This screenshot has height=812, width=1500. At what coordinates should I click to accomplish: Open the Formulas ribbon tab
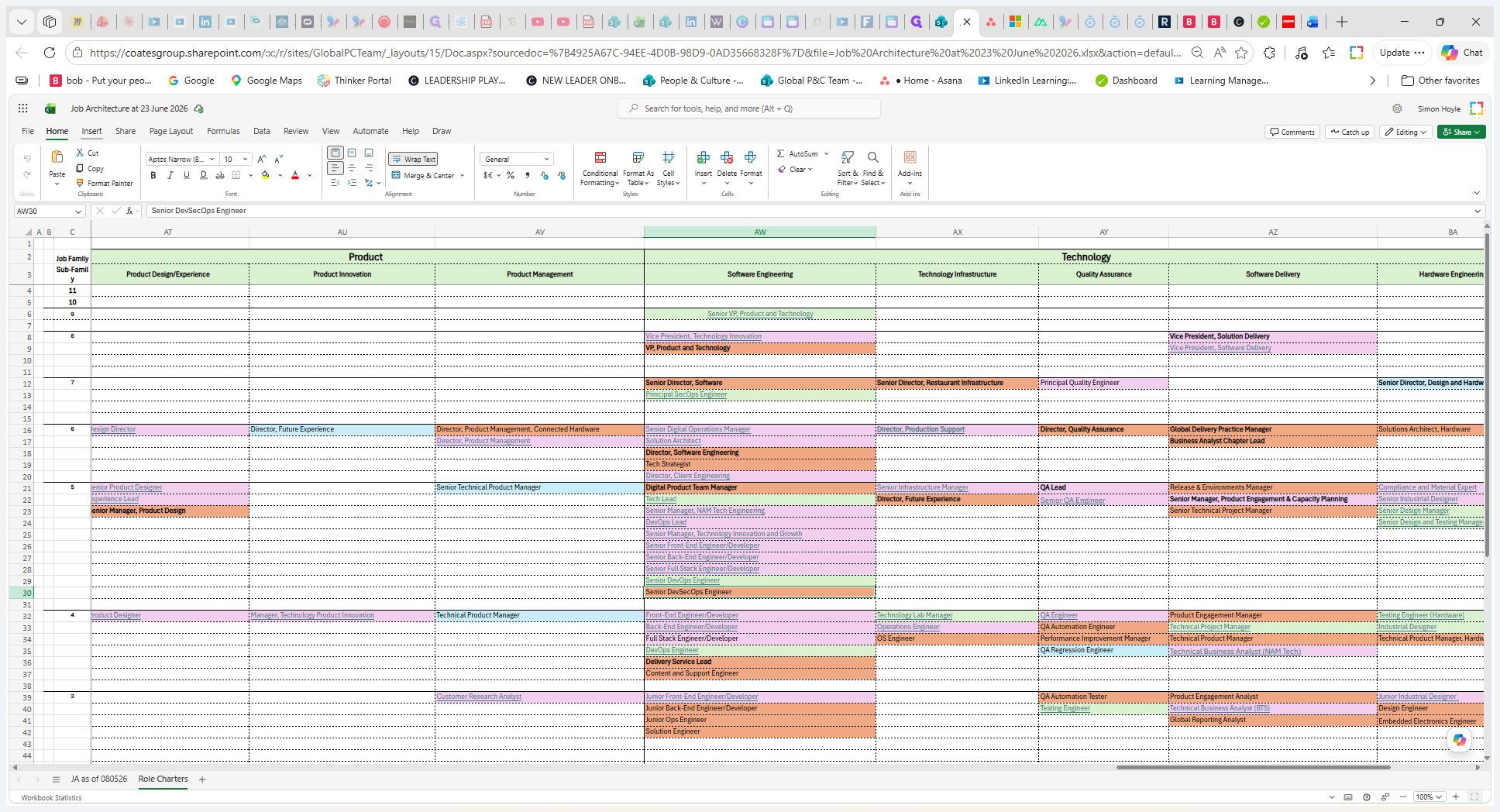tap(223, 131)
